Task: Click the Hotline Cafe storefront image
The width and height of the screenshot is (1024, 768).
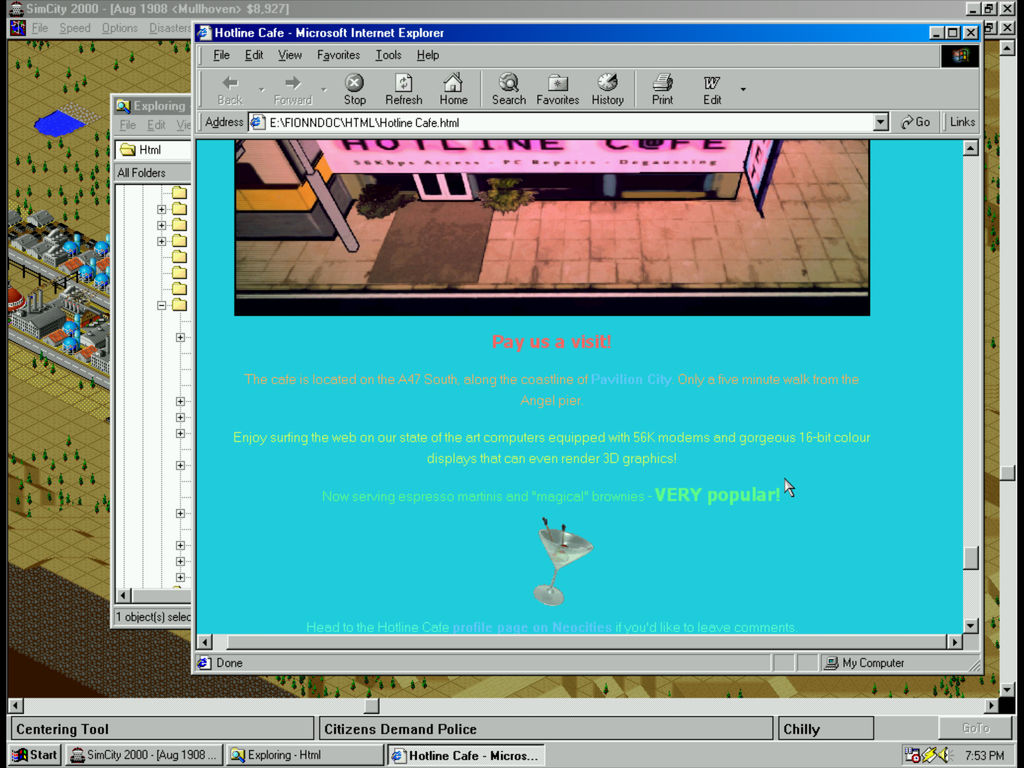Action: point(552,227)
